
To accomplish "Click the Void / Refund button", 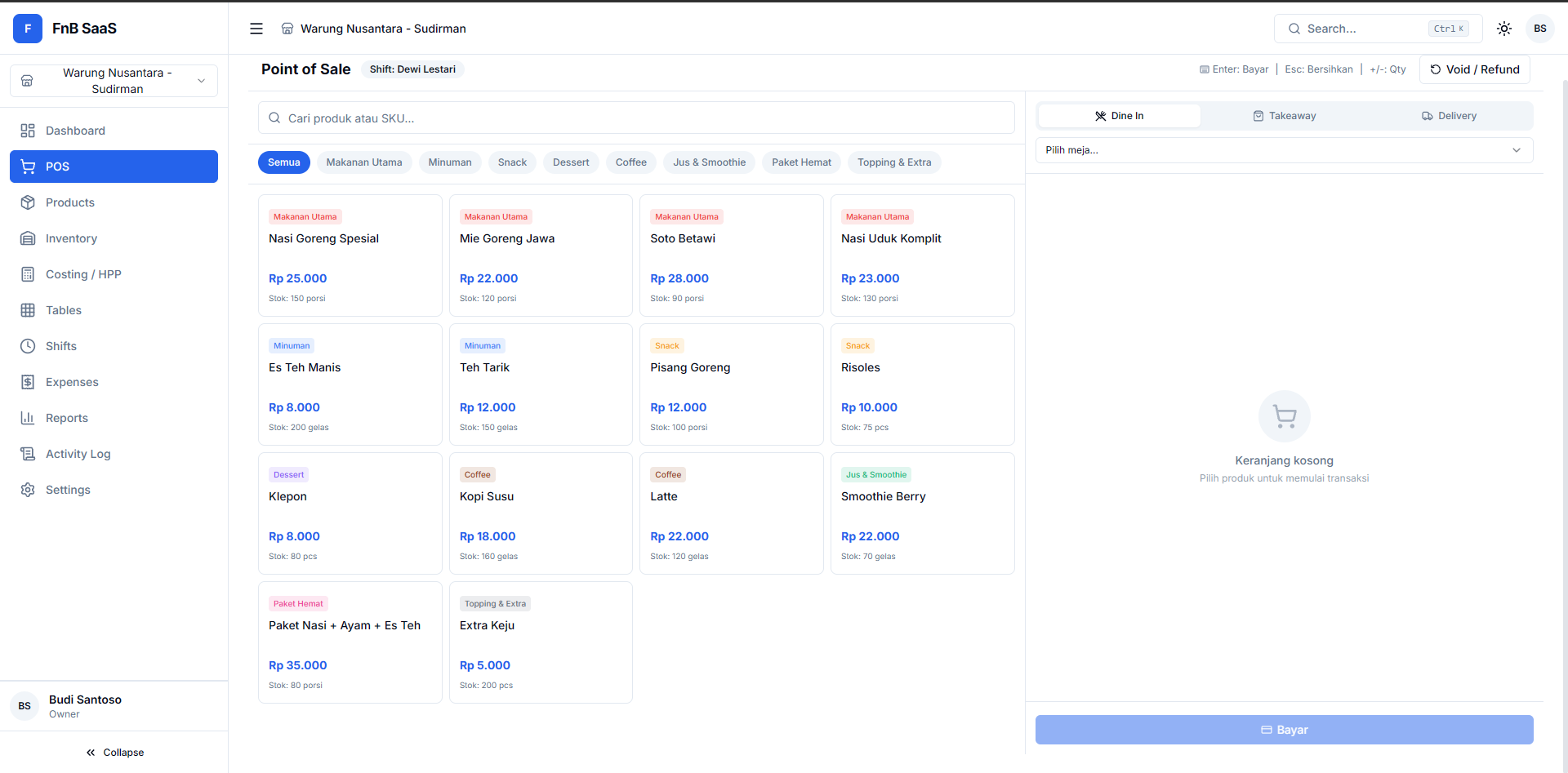I will tap(1475, 69).
